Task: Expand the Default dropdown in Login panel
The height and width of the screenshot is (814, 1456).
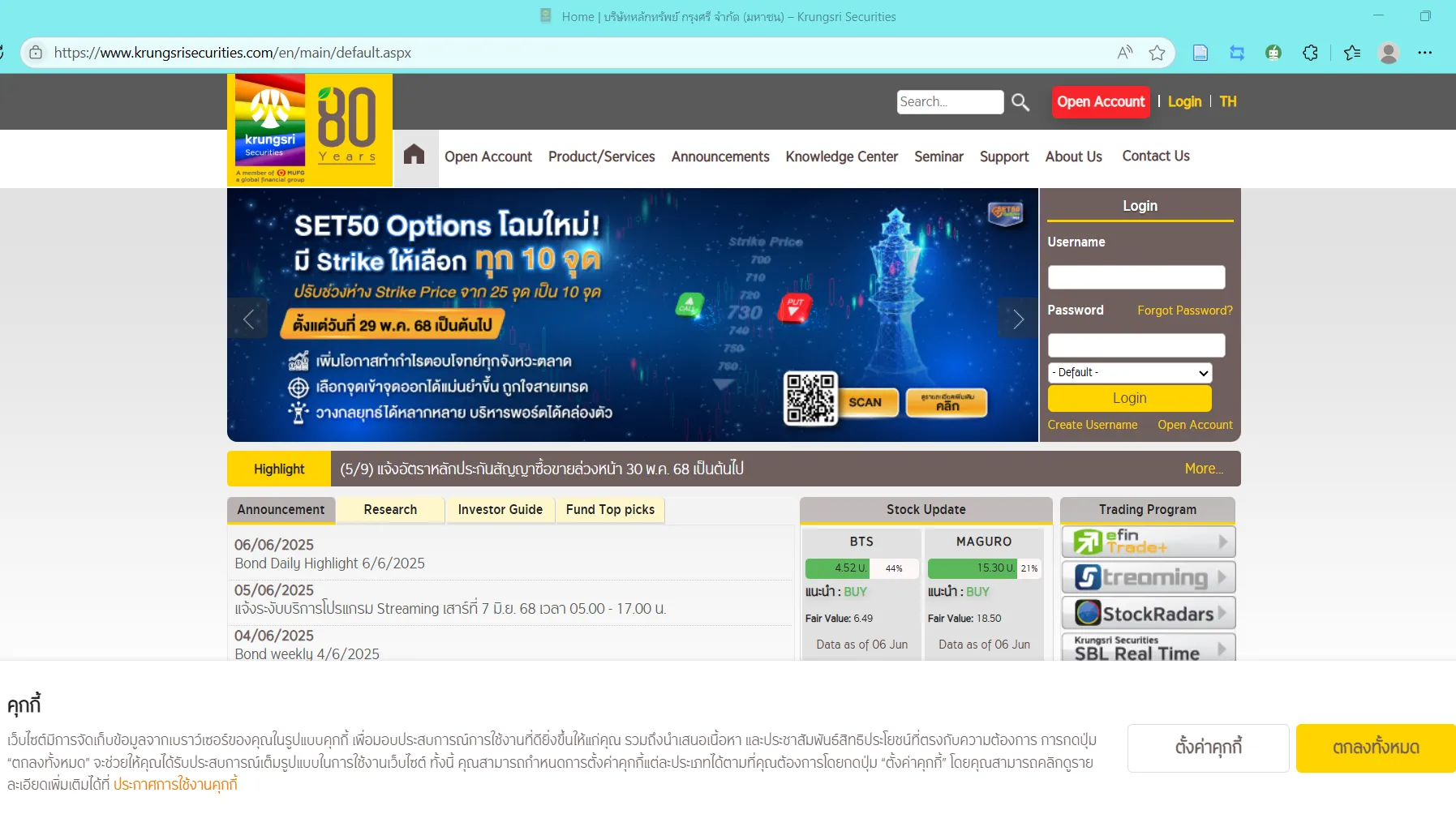Action: point(1130,372)
